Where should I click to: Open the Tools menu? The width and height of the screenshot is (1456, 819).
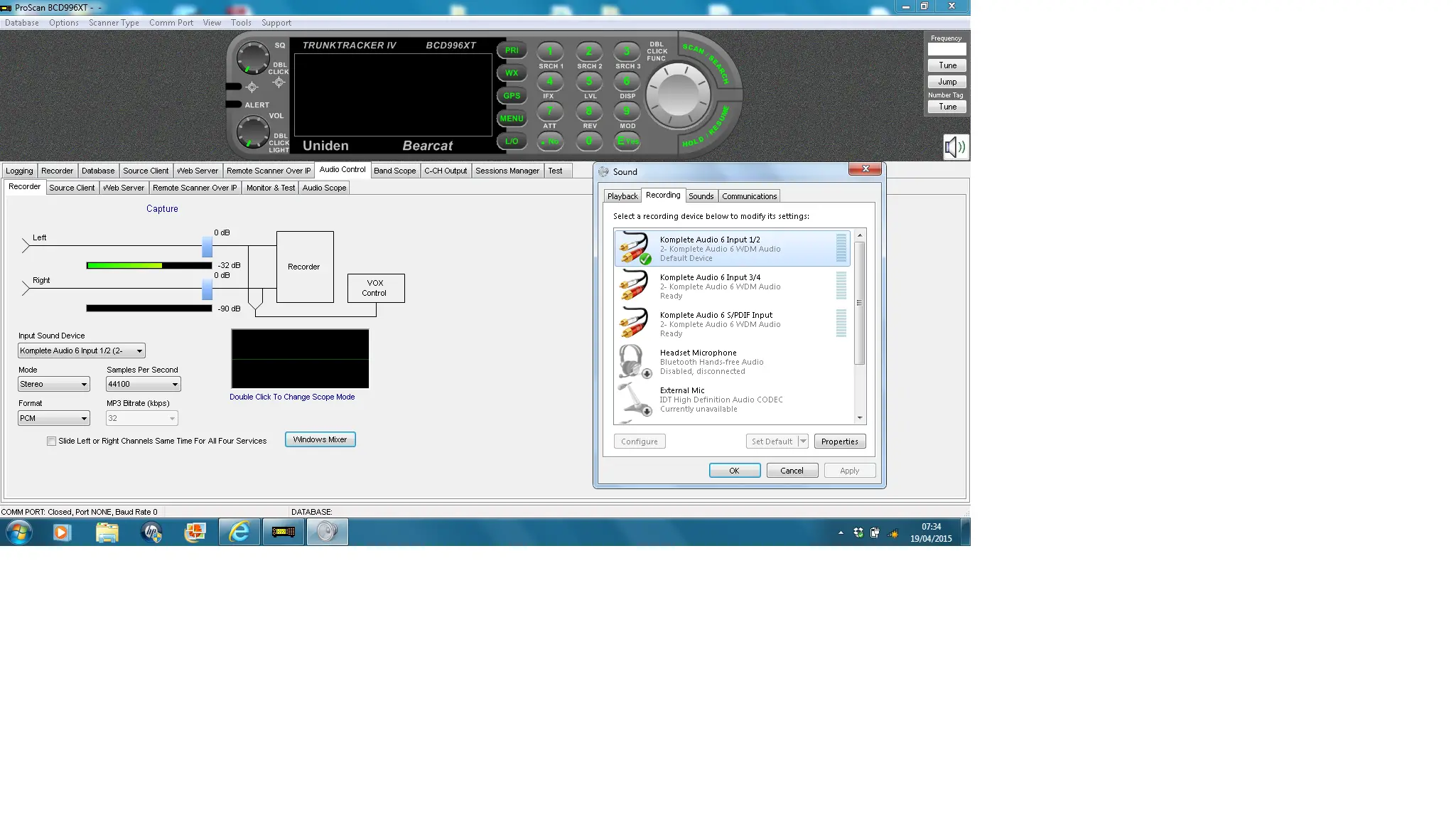[x=241, y=23]
